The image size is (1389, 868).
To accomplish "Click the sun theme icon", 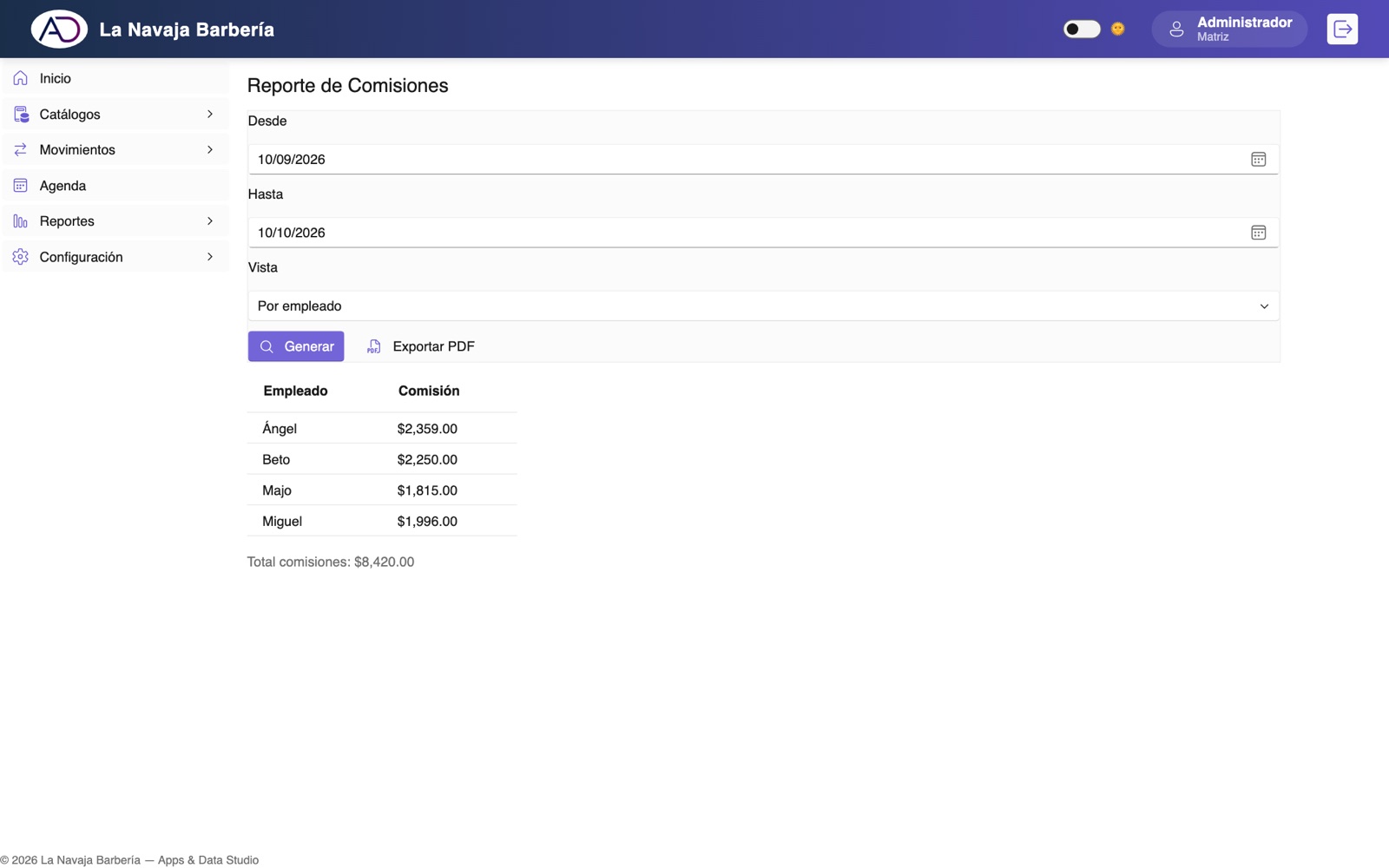I will coord(1118,29).
